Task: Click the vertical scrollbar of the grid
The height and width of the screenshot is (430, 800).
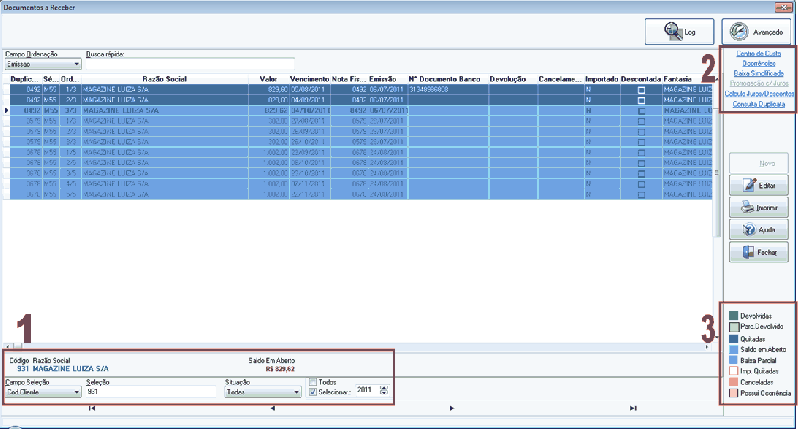Action: pyautogui.click(x=716, y=173)
